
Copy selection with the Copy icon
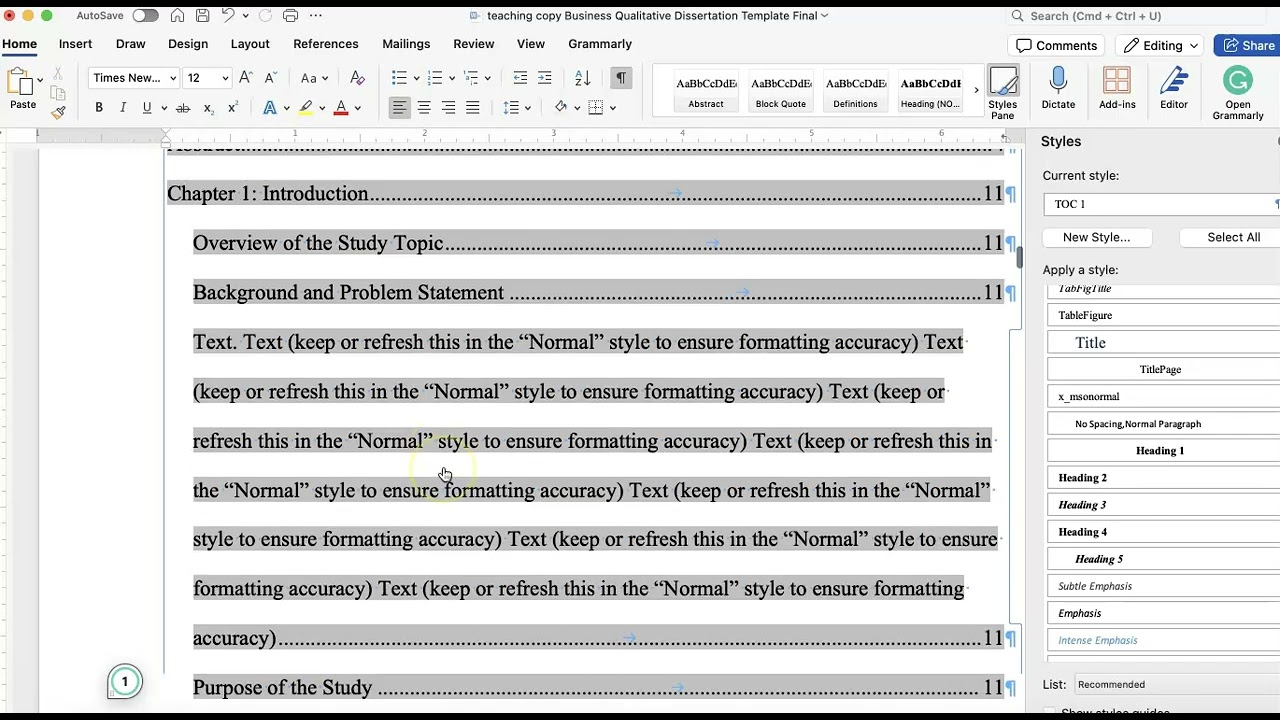pos(58,94)
